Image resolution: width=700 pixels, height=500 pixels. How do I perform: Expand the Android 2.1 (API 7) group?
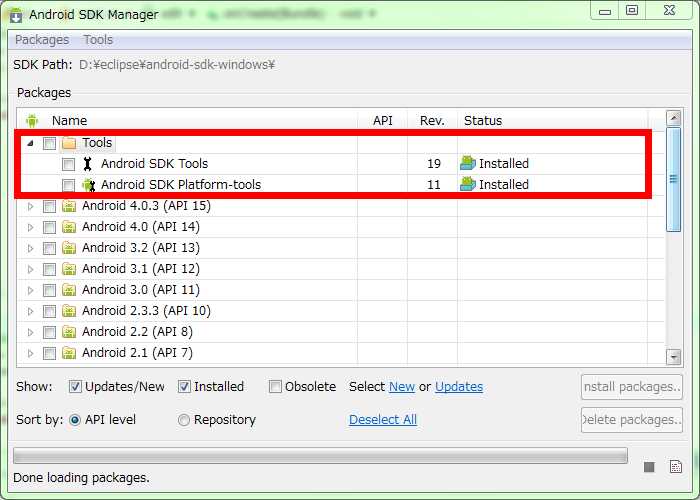pyautogui.click(x=30, y=353)
